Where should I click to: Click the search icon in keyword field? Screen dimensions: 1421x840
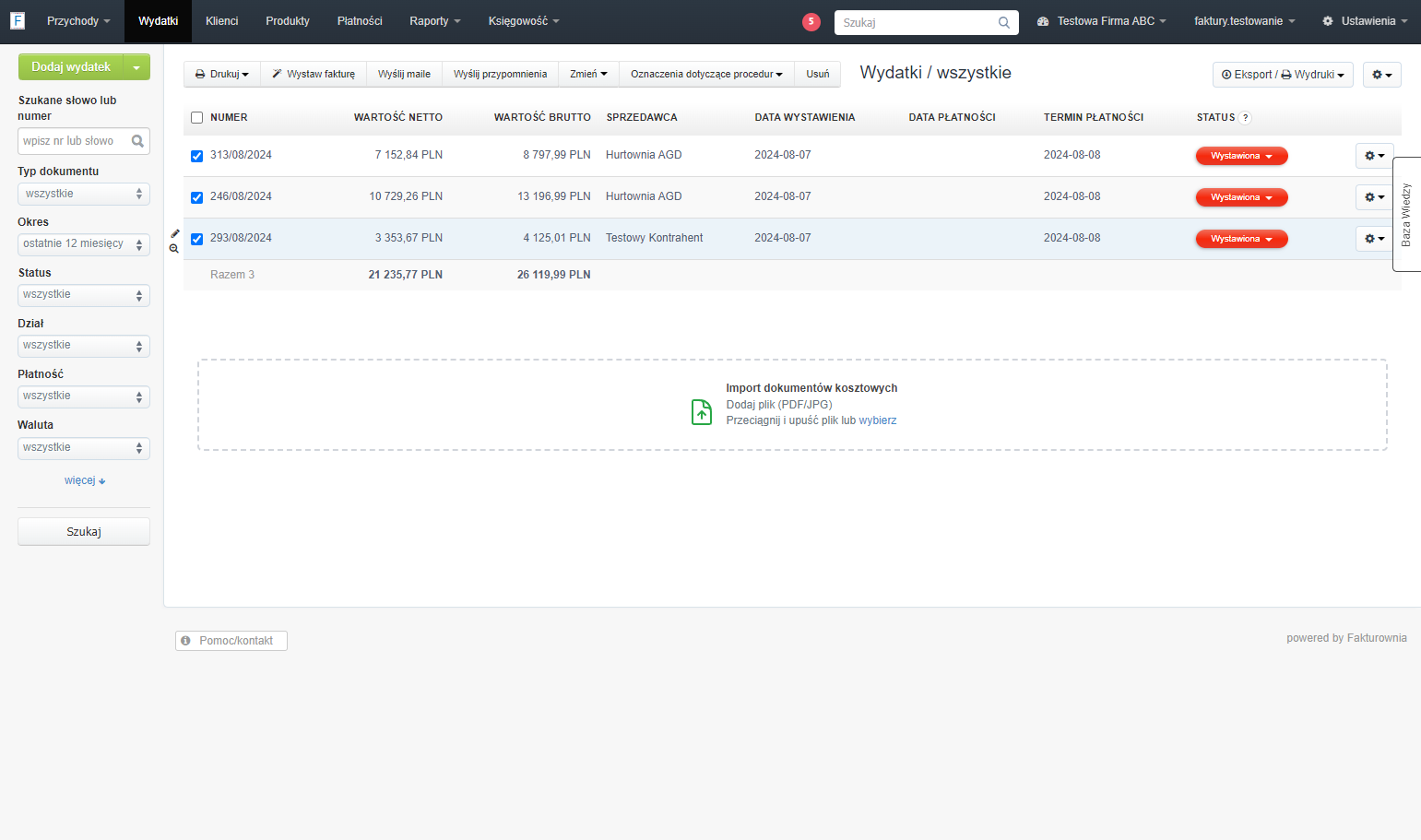pyautogui.click(x=137, y=141)
